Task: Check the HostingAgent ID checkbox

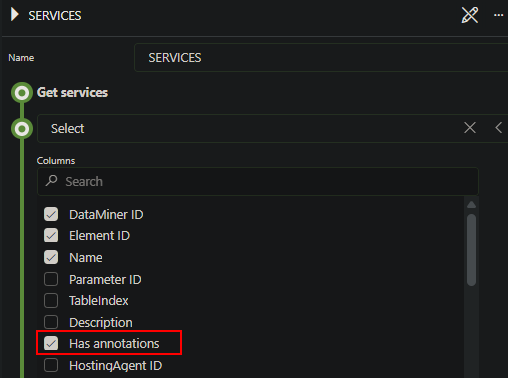Action: tap(51, 365)
